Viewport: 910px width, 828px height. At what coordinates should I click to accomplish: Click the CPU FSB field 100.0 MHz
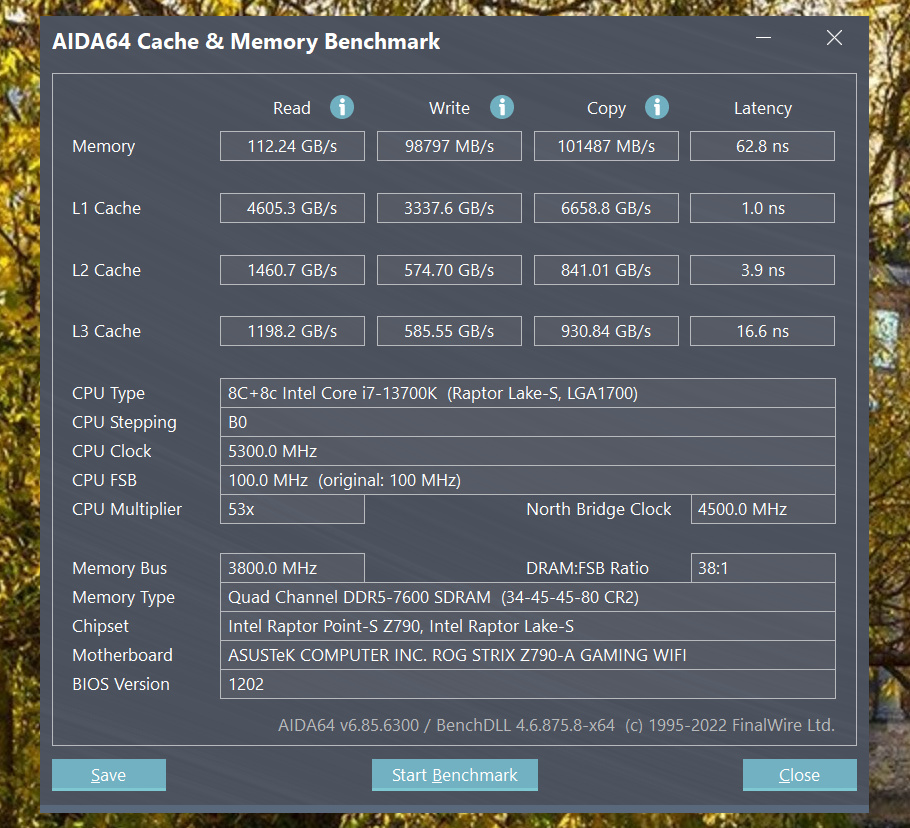(x=528, y=480)
